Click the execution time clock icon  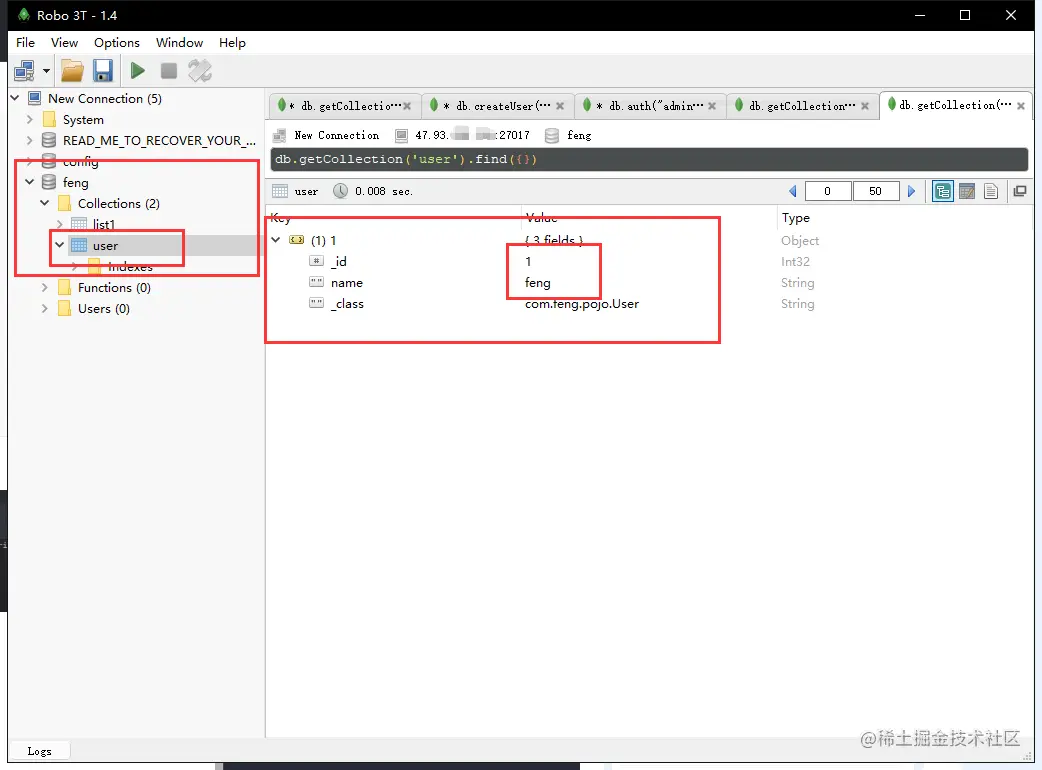pyautogui.click(x=340, y=191)
